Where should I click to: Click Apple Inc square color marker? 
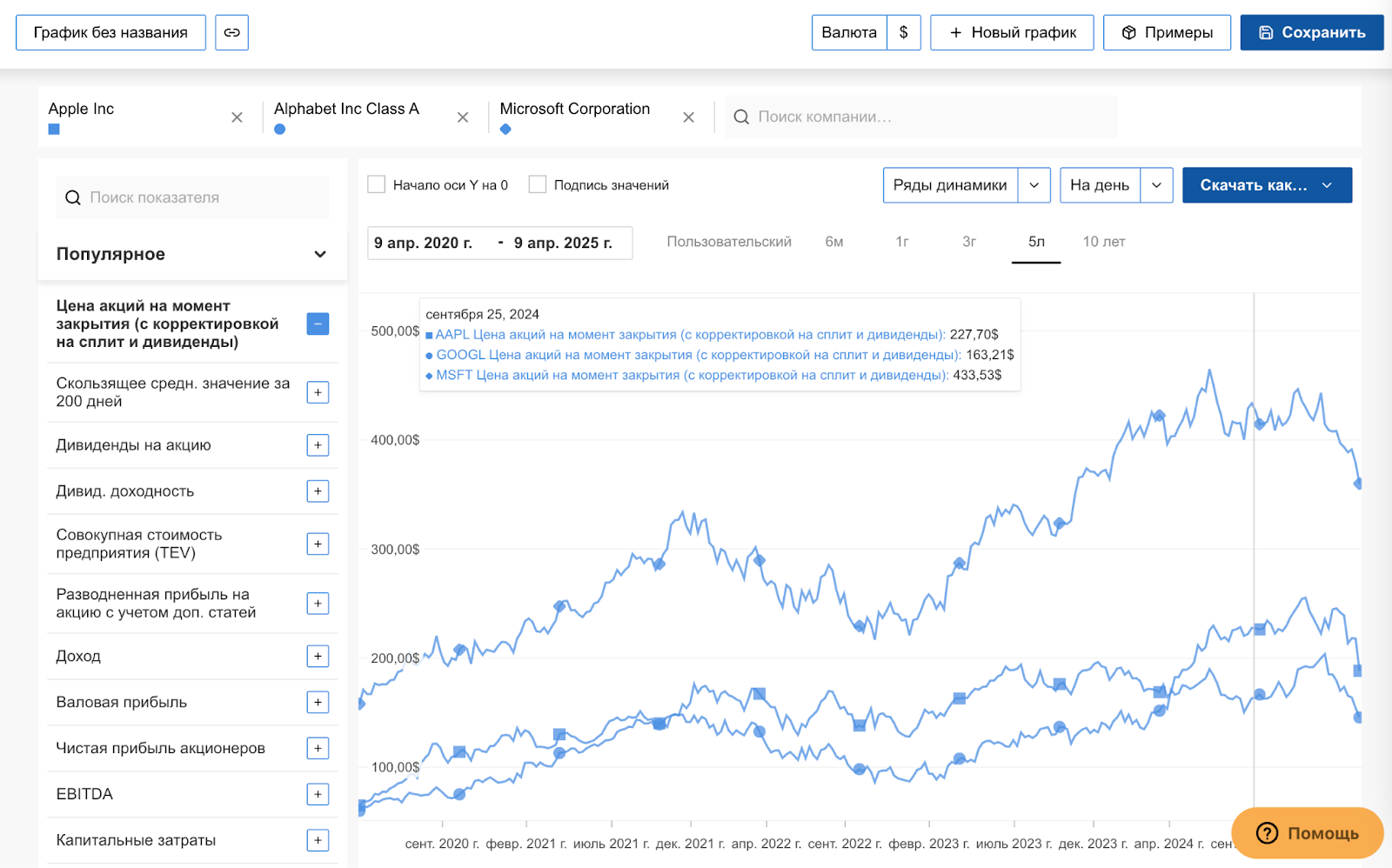pyautogui.click(x=54, y=130)
